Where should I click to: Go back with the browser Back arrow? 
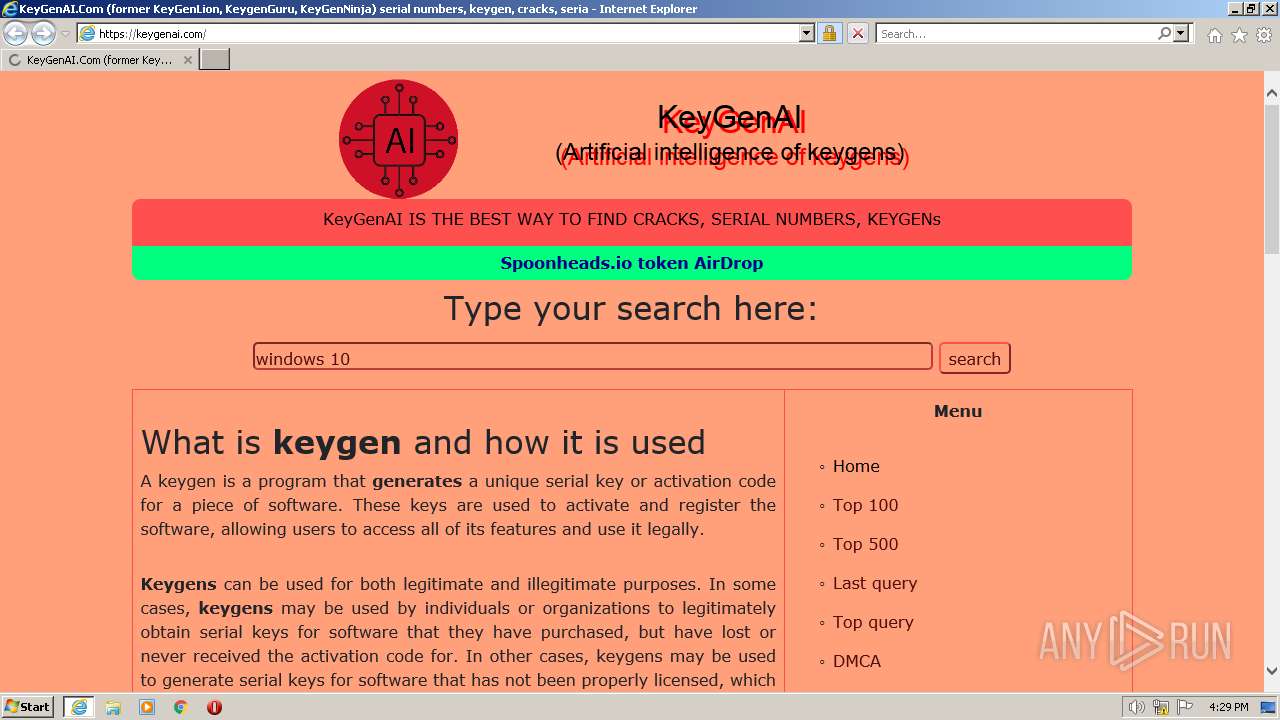click(15, 33)
